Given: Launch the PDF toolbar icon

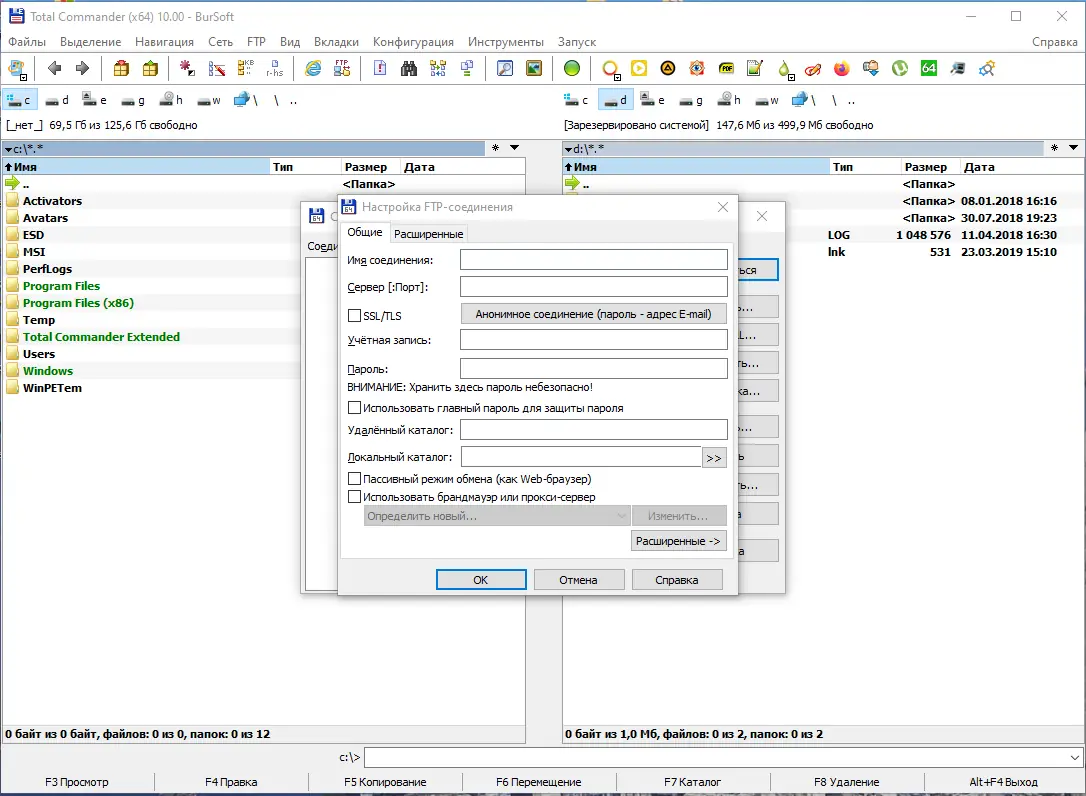Looking at the screenshot, I should pos(726,68).
